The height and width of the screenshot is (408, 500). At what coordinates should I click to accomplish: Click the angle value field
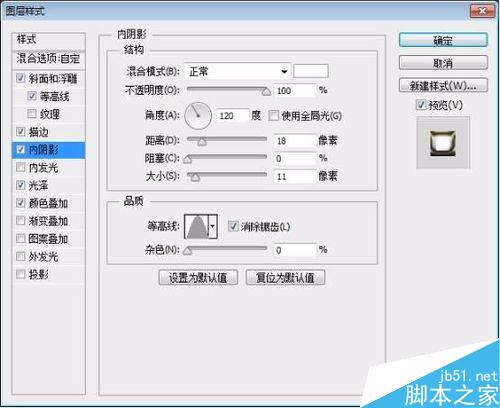pos(233,116)
